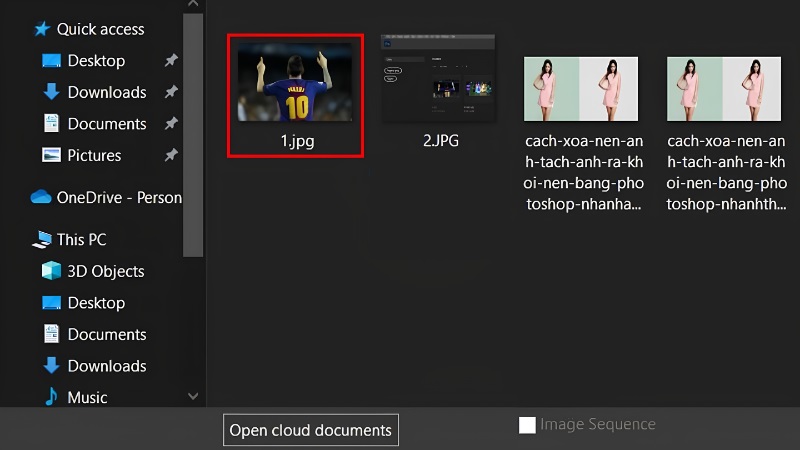
Task: Click the navigation pane scrollbar thumb
Action: click(193, 135)
